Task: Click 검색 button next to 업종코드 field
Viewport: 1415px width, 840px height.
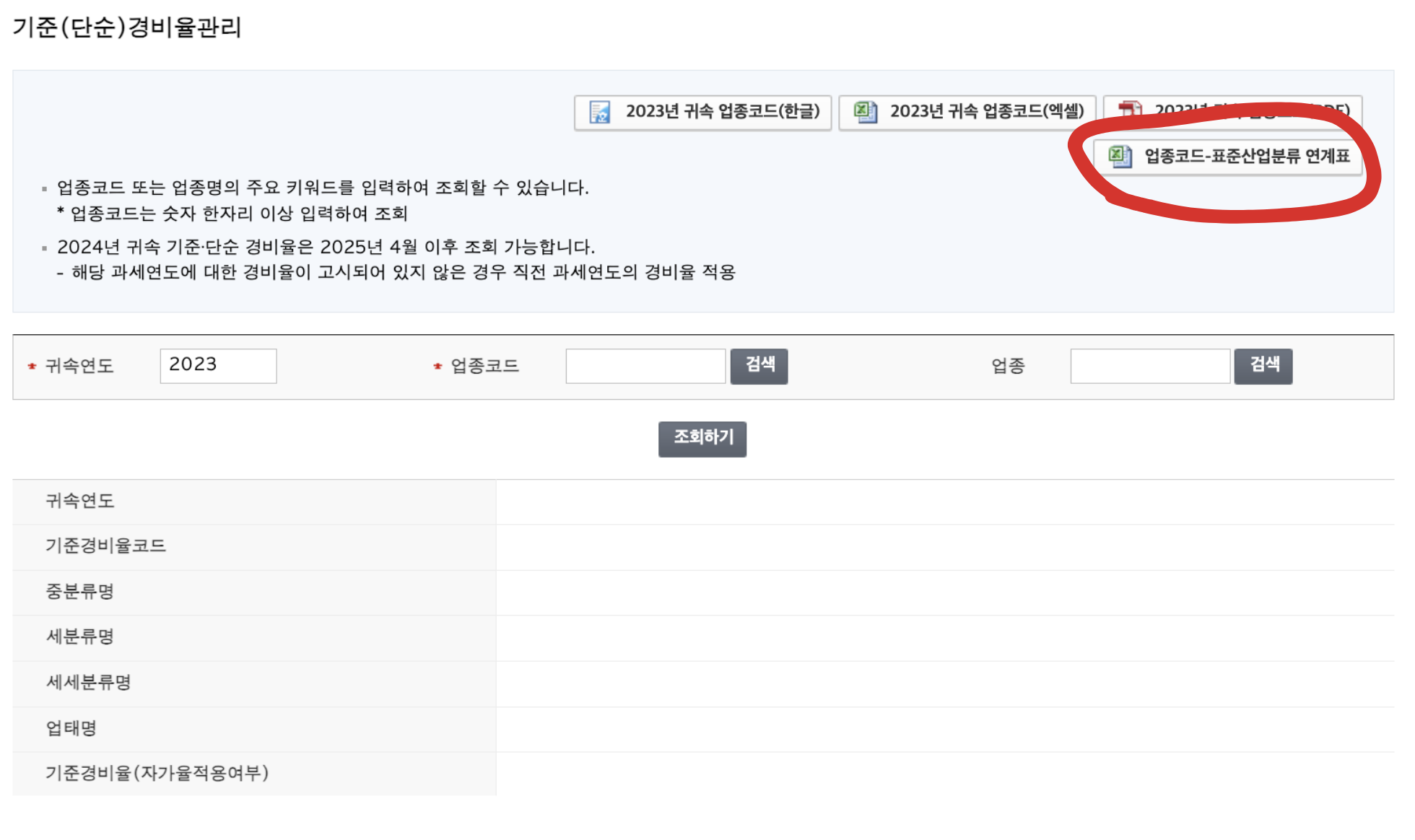Action: pos(759,366)
